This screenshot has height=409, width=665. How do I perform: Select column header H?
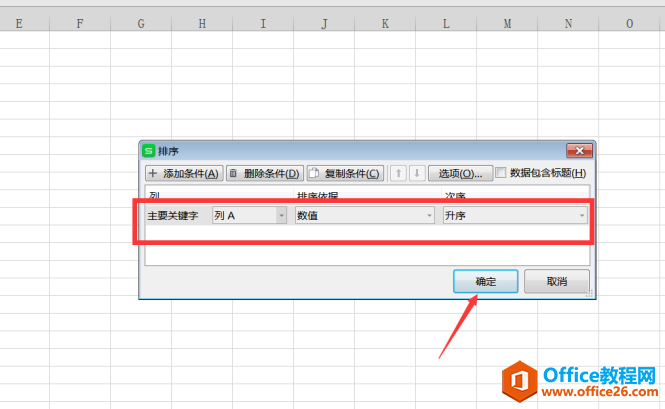click(x=202, y=24)
